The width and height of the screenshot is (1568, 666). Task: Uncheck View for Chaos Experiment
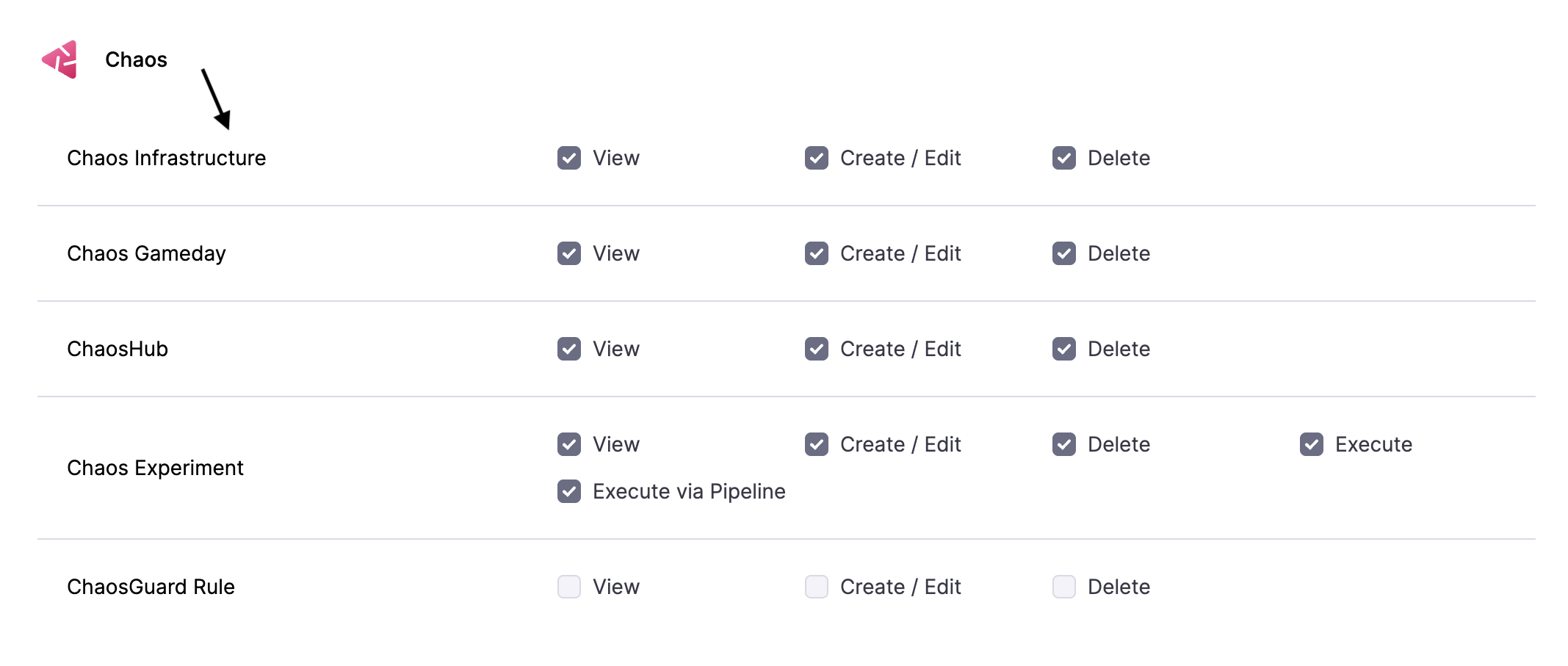[x=569, y=444]
